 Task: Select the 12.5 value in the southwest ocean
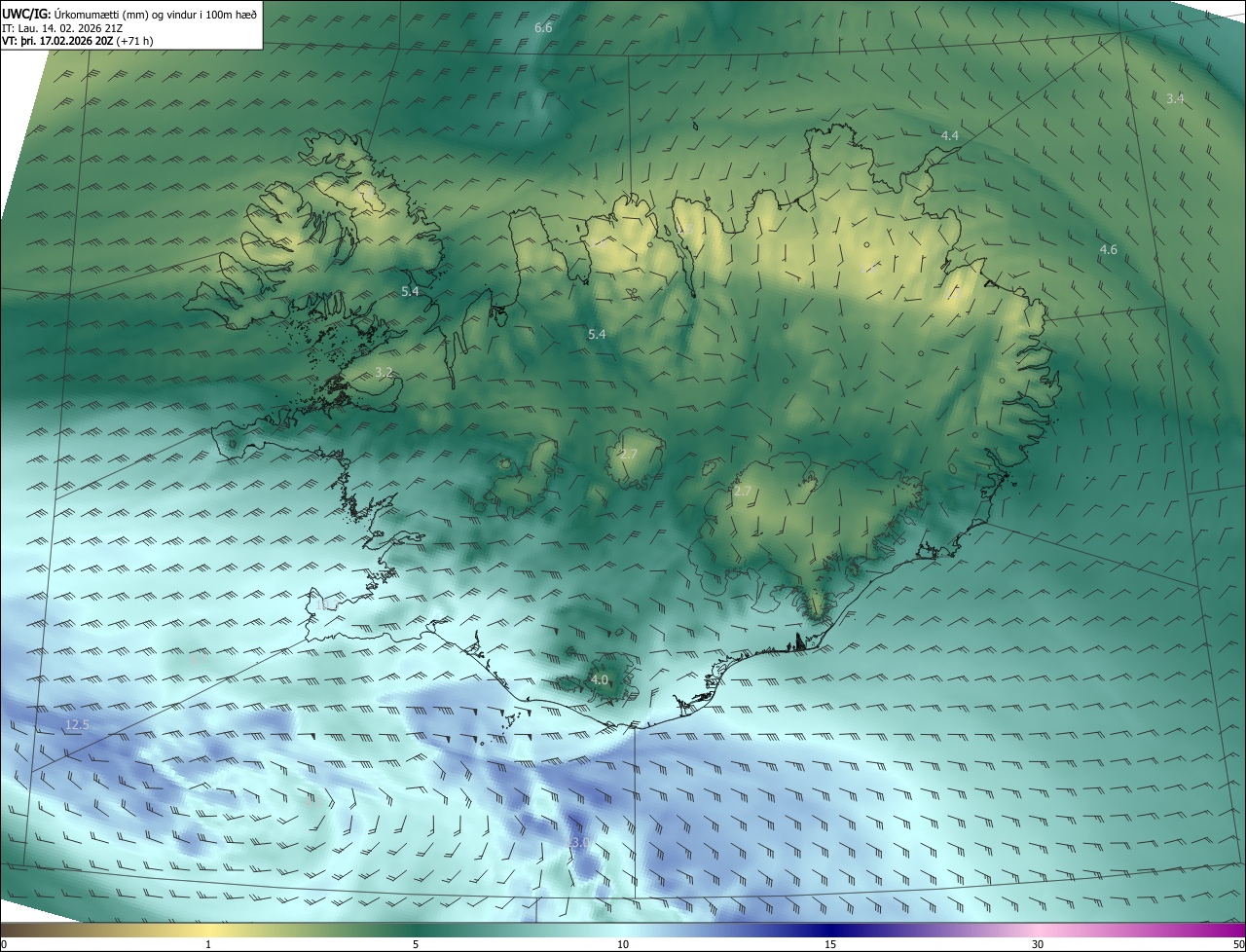click(x=78, y=725)
